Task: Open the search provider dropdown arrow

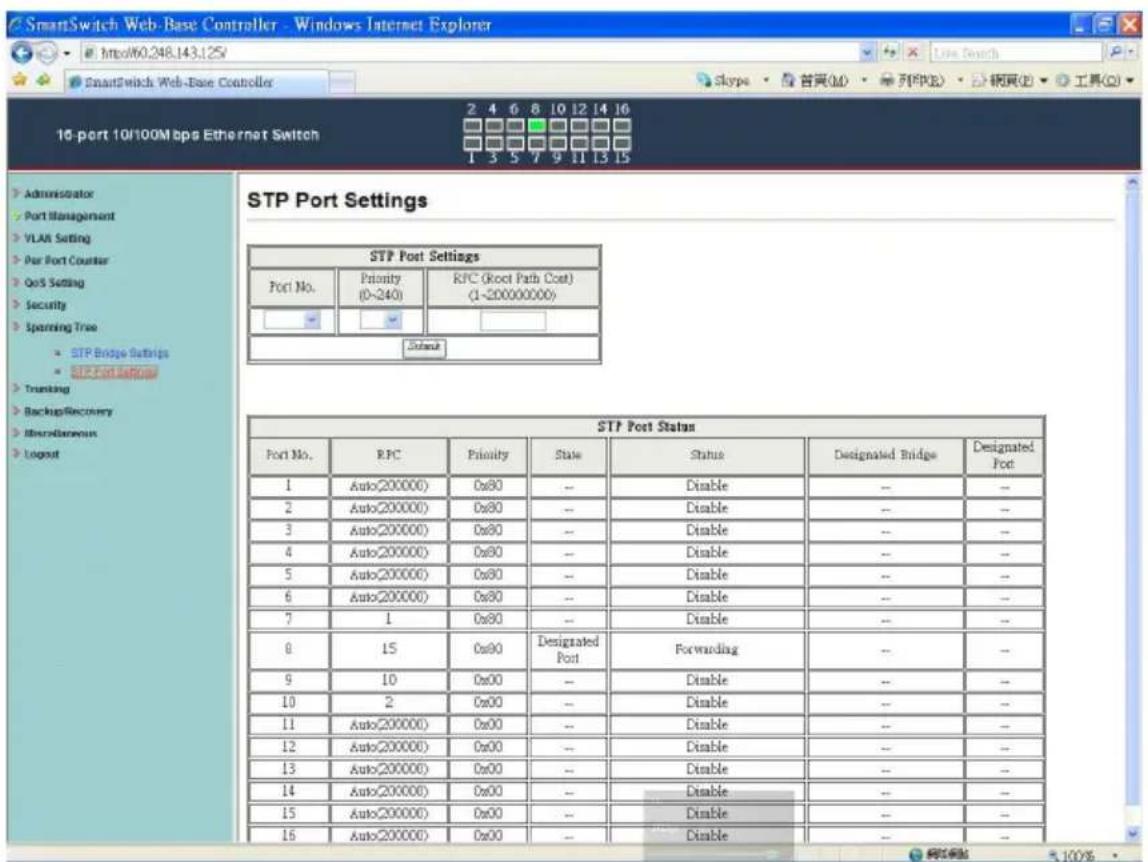Action: click(1132, 53)
